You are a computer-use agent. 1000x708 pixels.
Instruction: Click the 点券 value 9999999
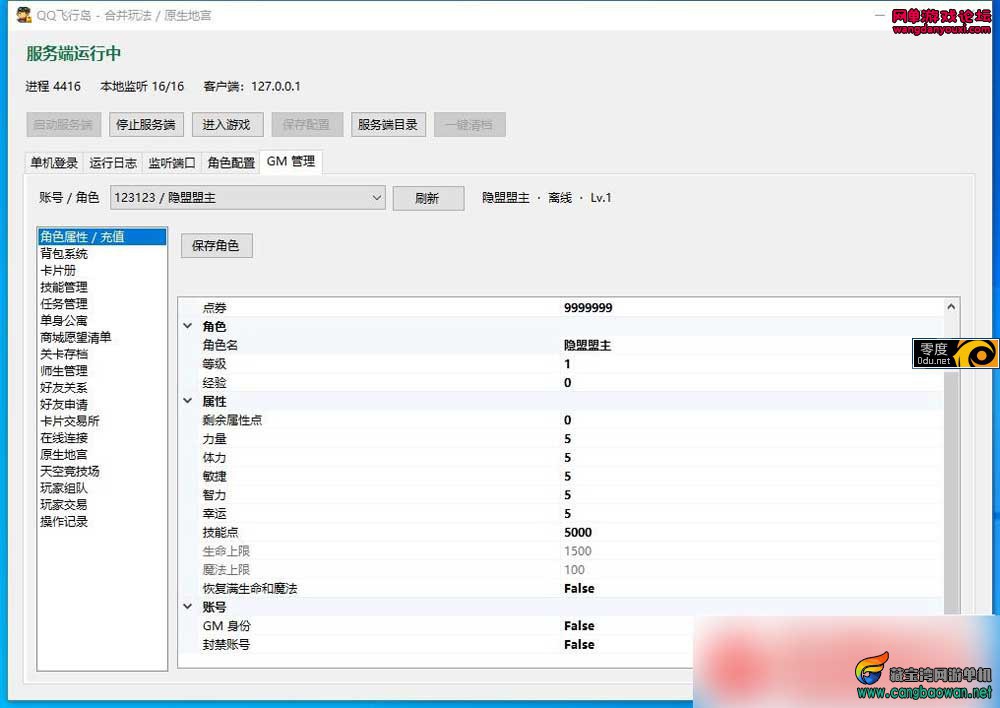tap(588, 307)
